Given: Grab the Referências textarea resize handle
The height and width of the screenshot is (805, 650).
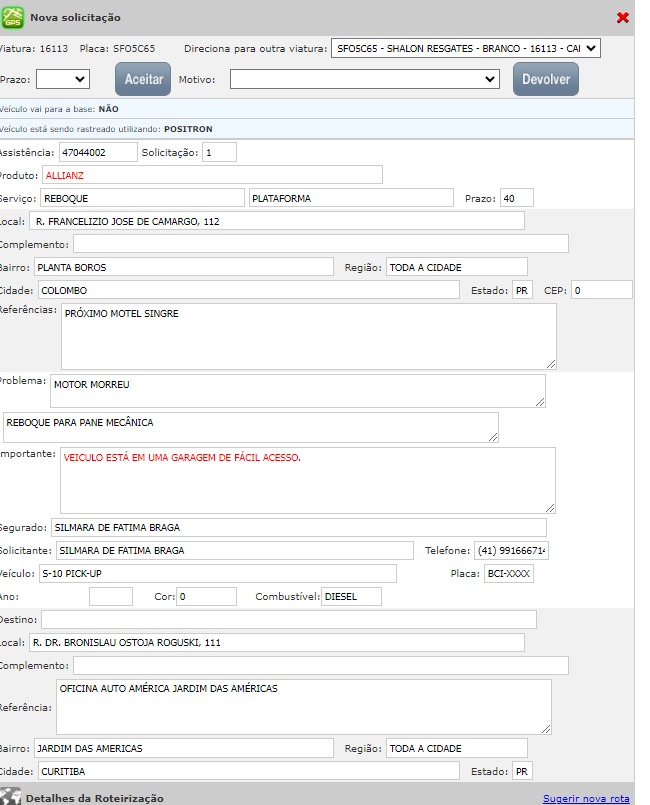Looking at the screenshot, I should tap(551, 364).
